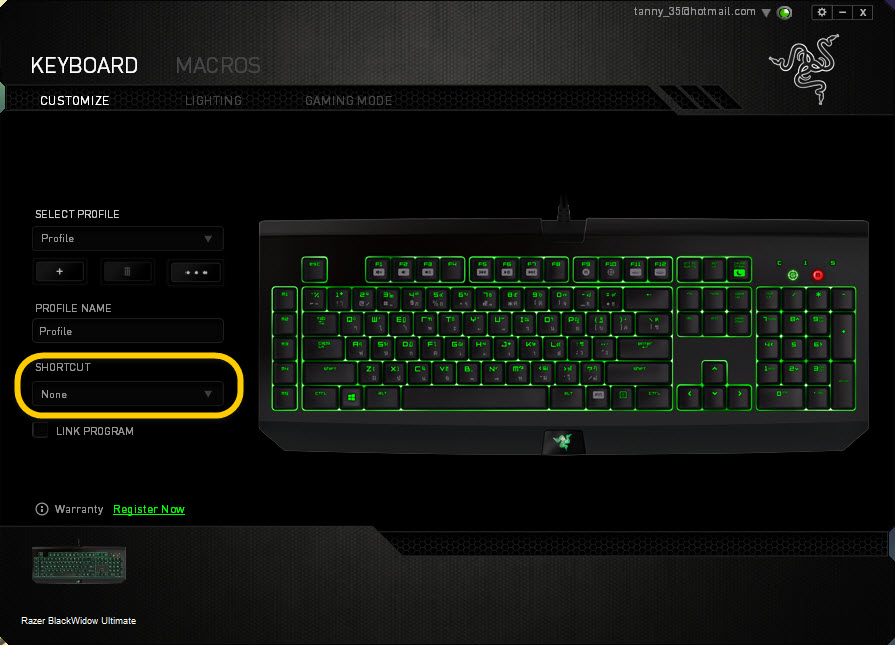Click the Profile Name input field

[128, 331]
